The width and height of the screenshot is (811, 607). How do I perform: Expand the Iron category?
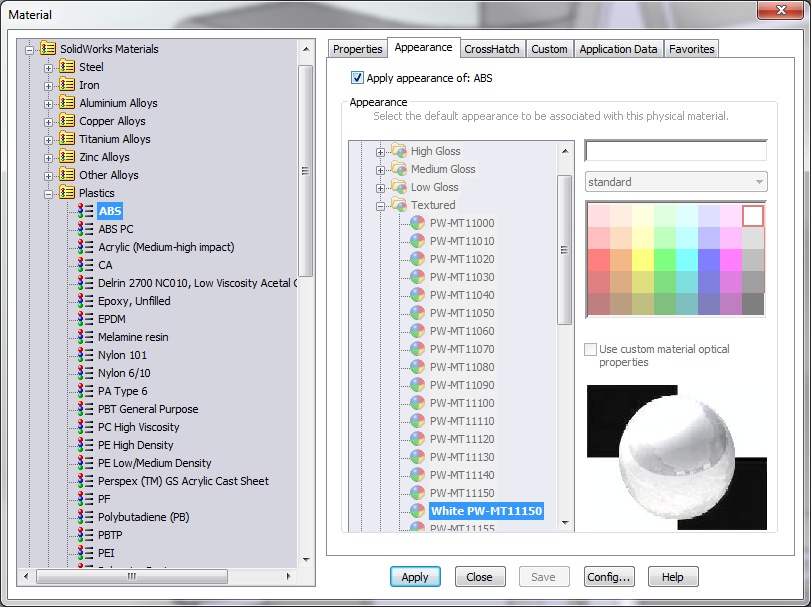click(48, 86)
